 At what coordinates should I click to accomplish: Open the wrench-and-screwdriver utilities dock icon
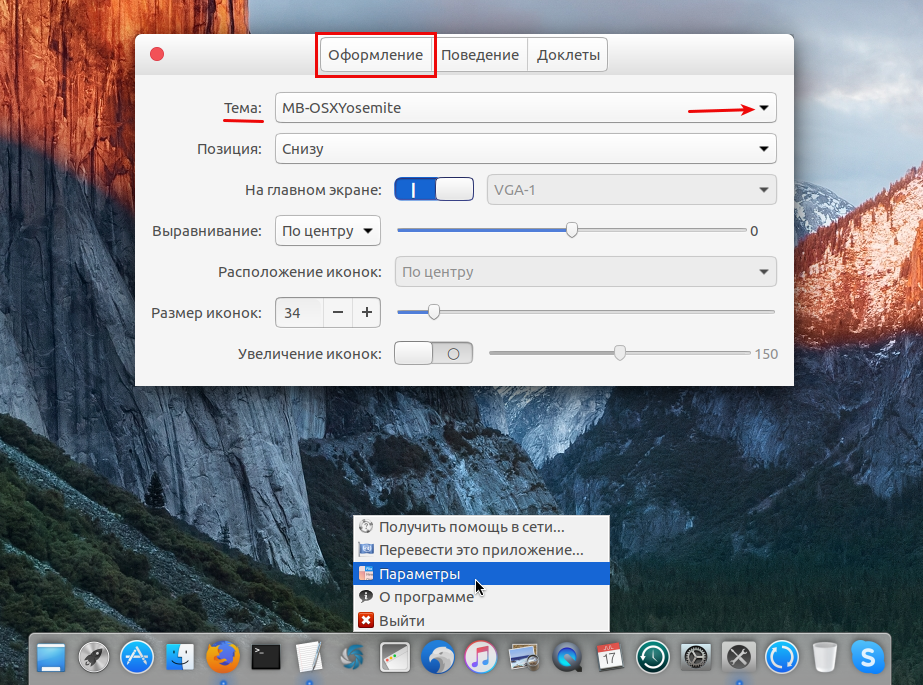tap(739, 657)
